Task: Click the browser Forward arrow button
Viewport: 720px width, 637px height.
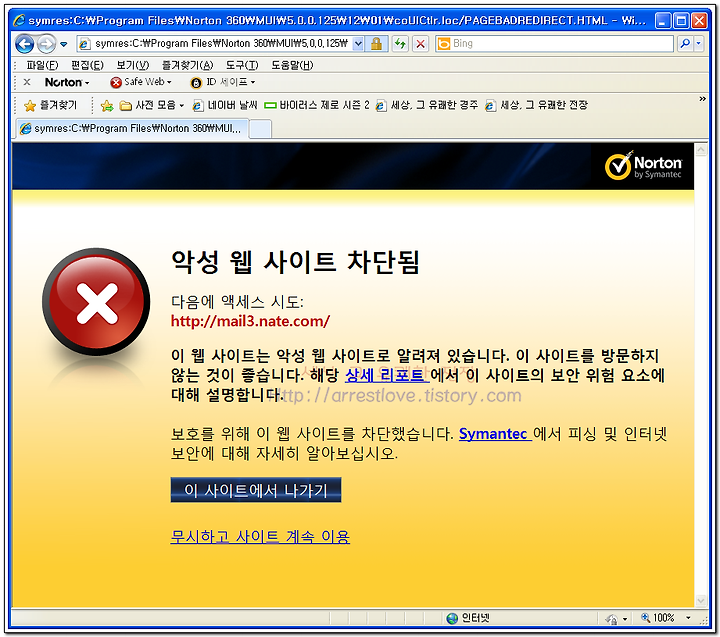Action: [46, 44]
